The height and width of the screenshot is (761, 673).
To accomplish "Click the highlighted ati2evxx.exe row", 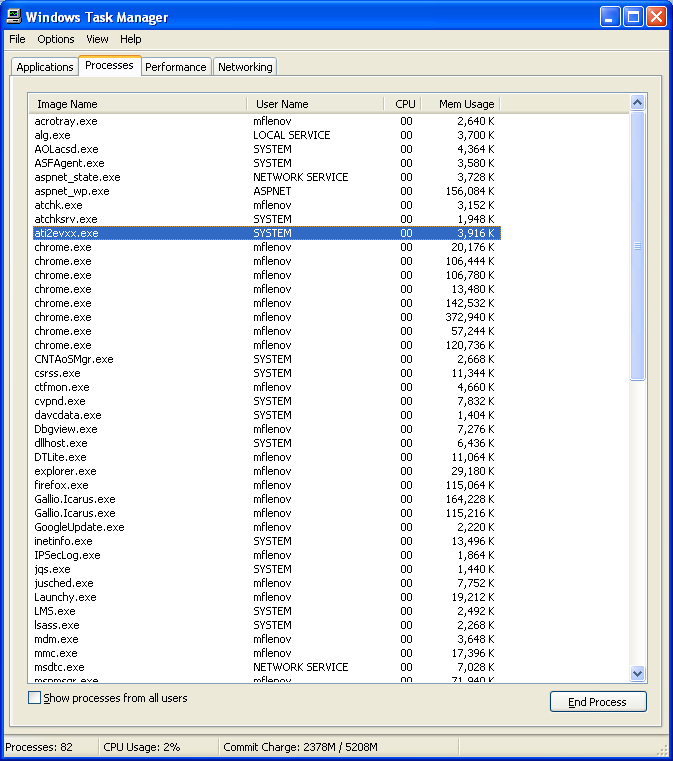I will click(266, 233).
